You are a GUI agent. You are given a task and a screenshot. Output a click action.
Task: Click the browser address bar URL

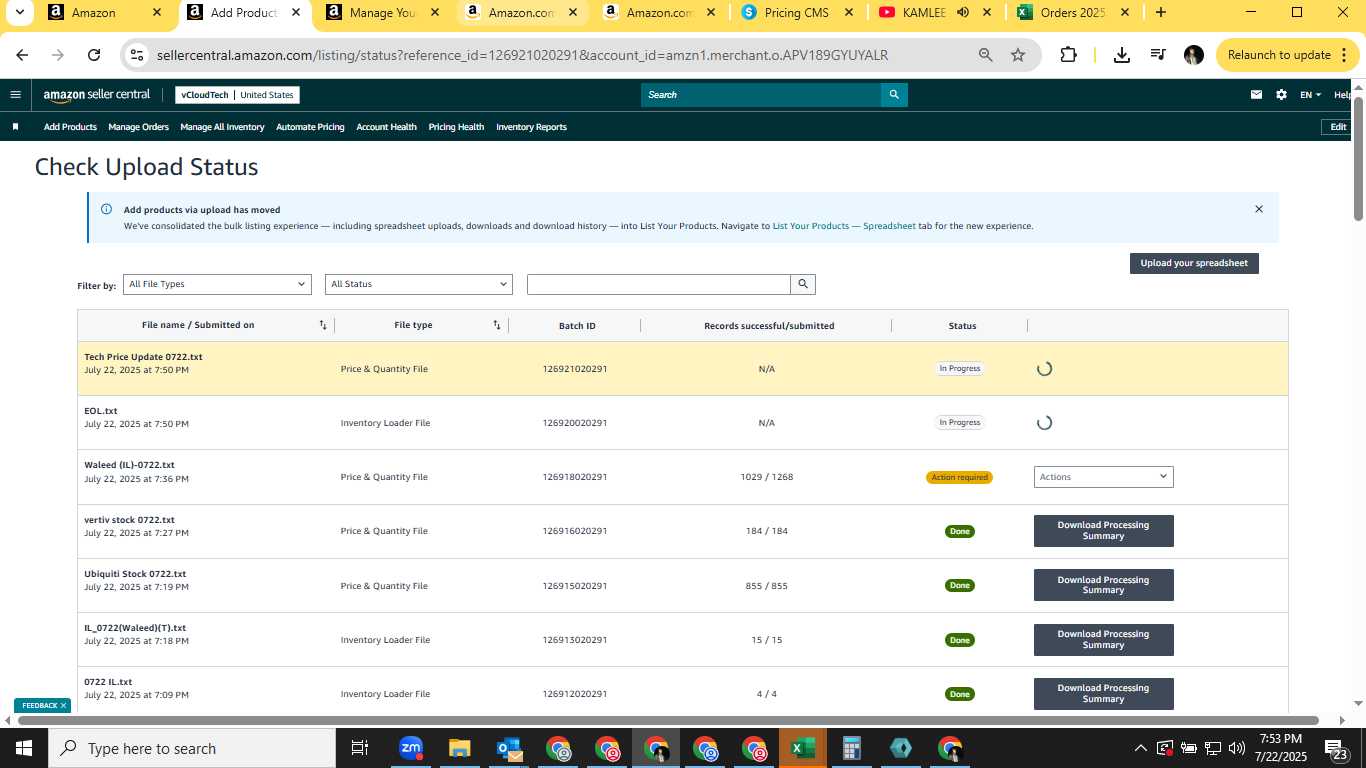522,55
